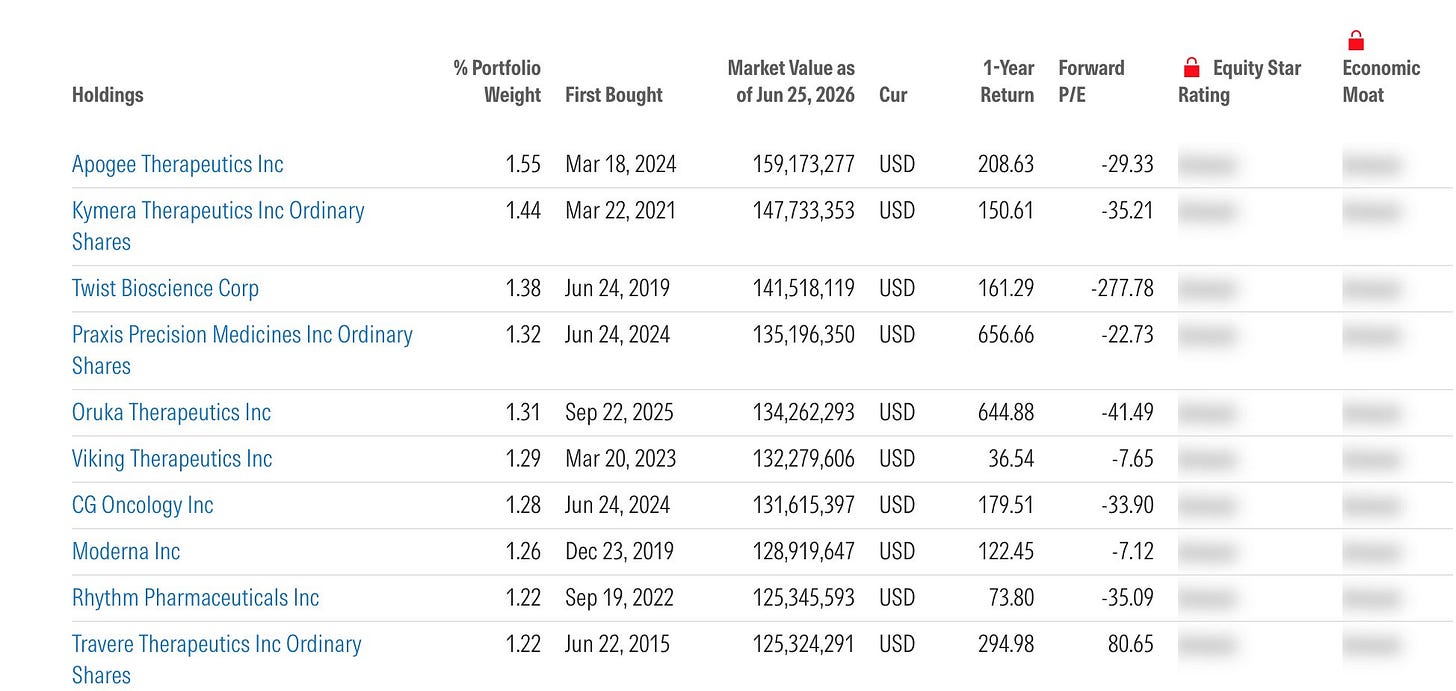Viewport: 1456px width, 691px height.
Task: Select the 1.55 portfolio weight value
Action: (x=523, y=164)
